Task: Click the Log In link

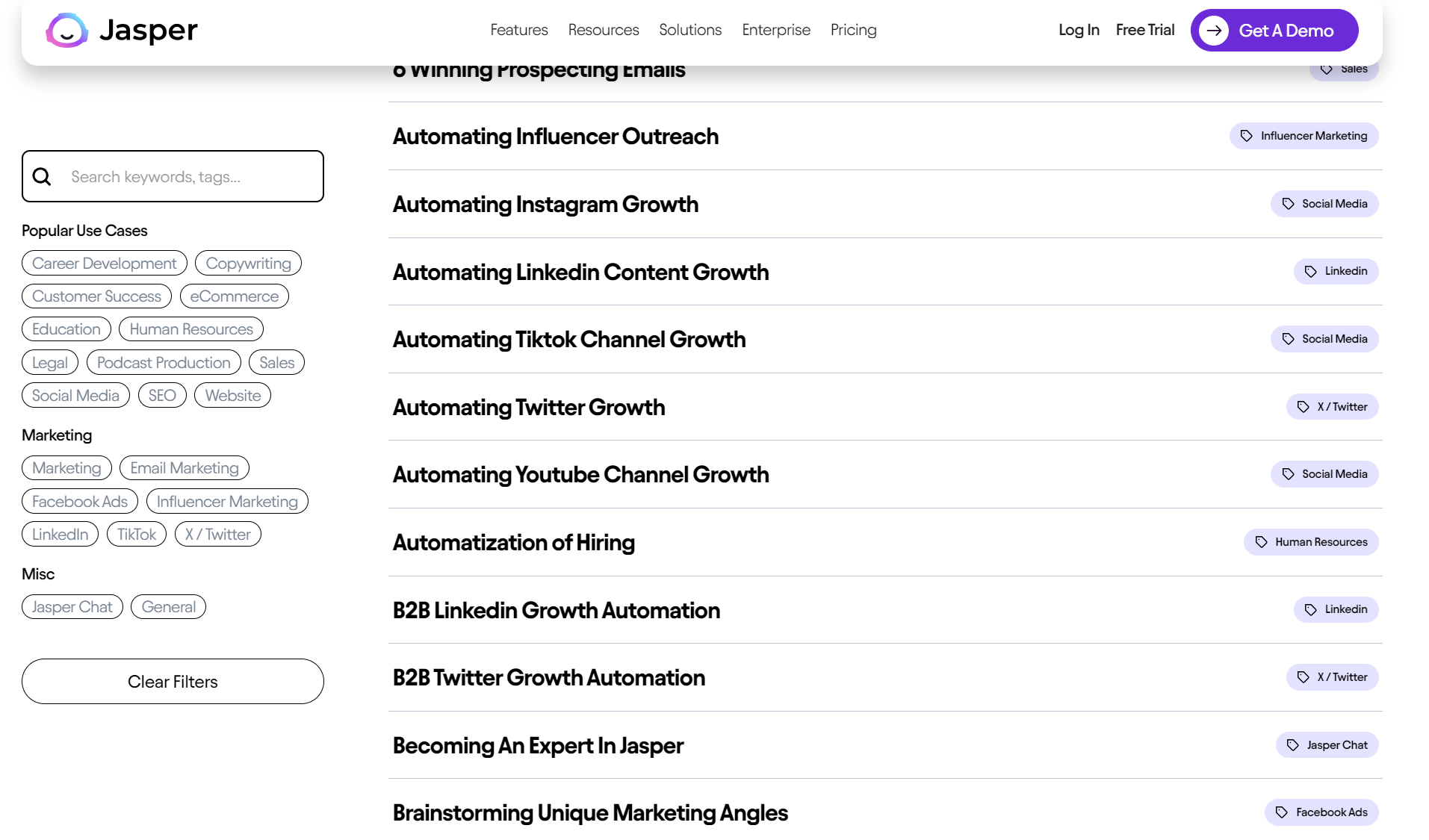Action: point(1078,30)
